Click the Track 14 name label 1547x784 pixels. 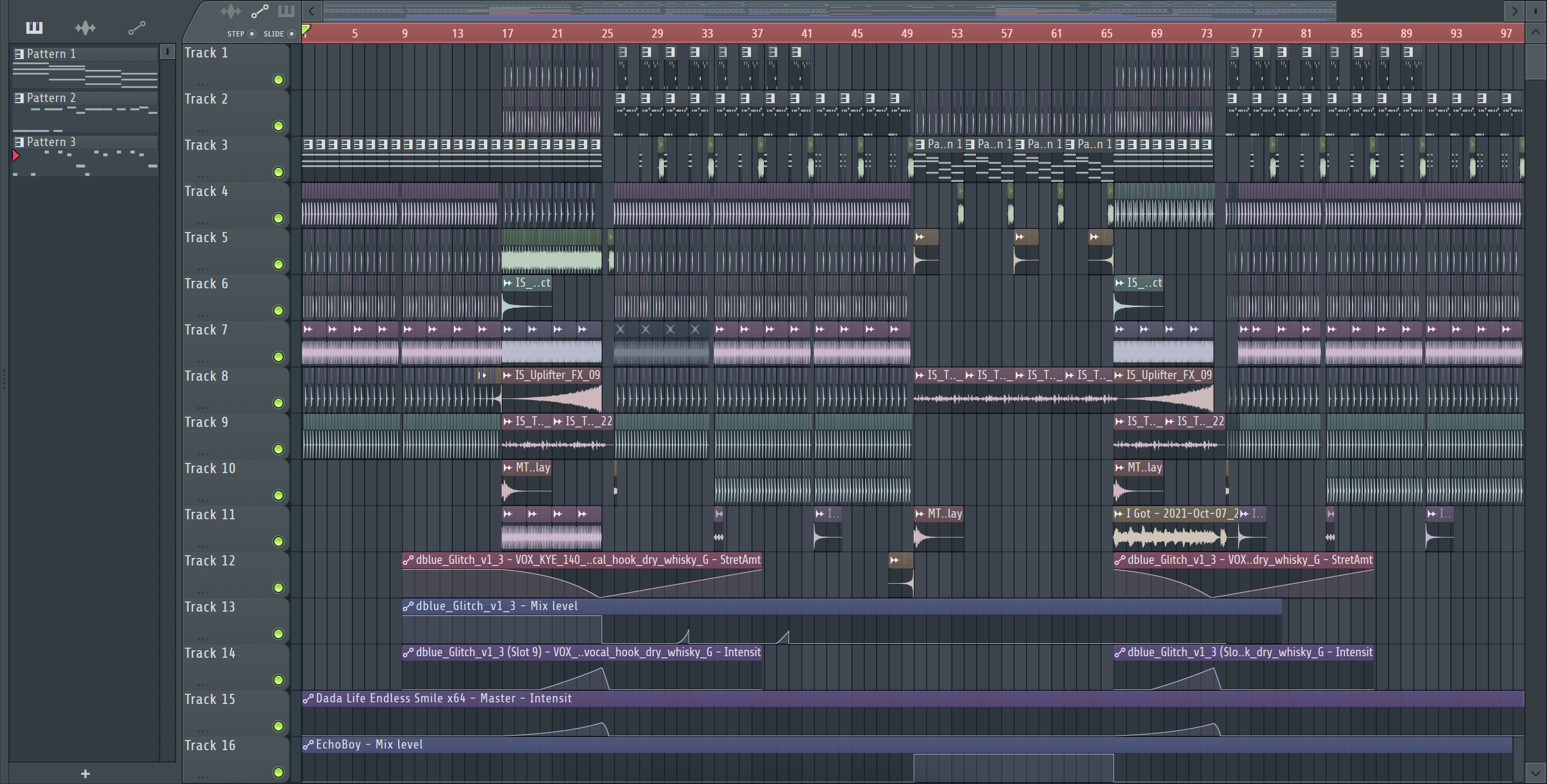tap(209, 654)
